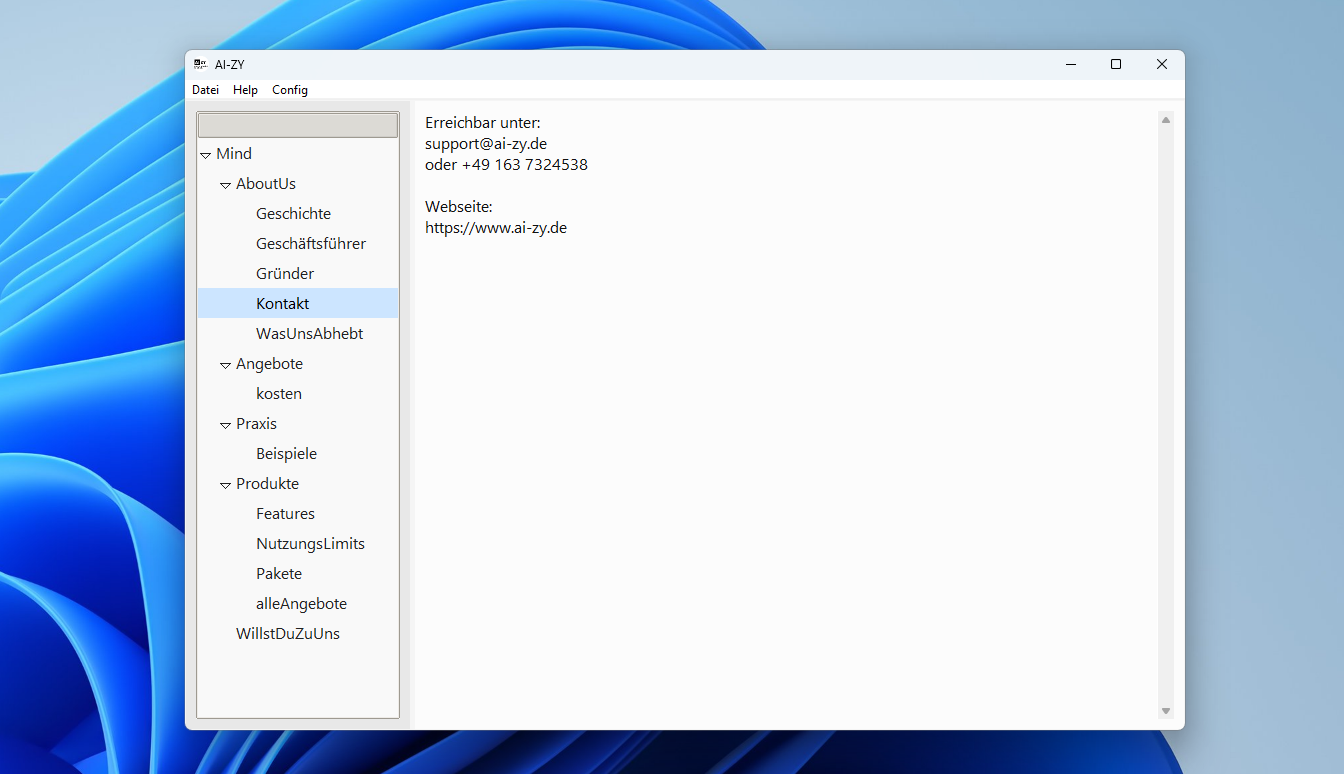Maximize the AI-ZY window

click(x=1116, y=64)
